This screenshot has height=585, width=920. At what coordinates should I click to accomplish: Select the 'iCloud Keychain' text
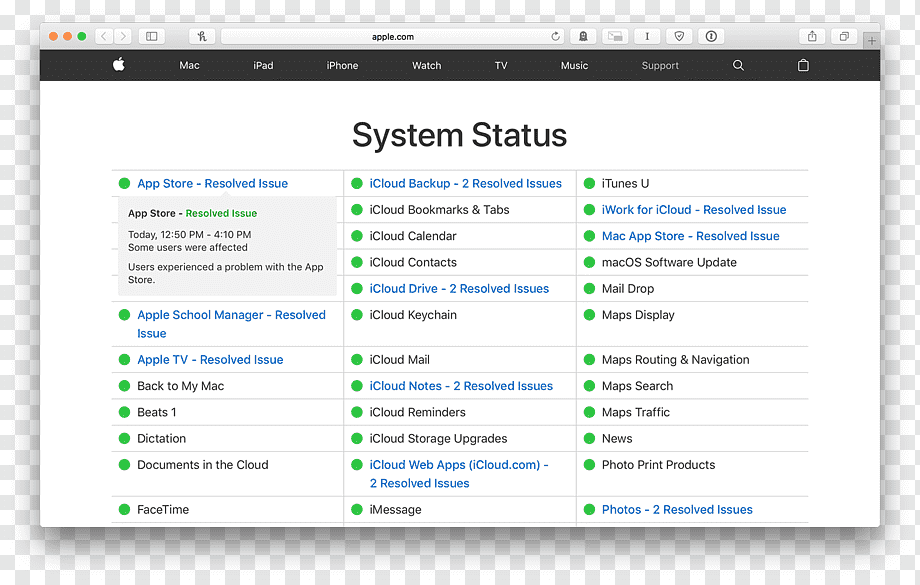(413, 315)
